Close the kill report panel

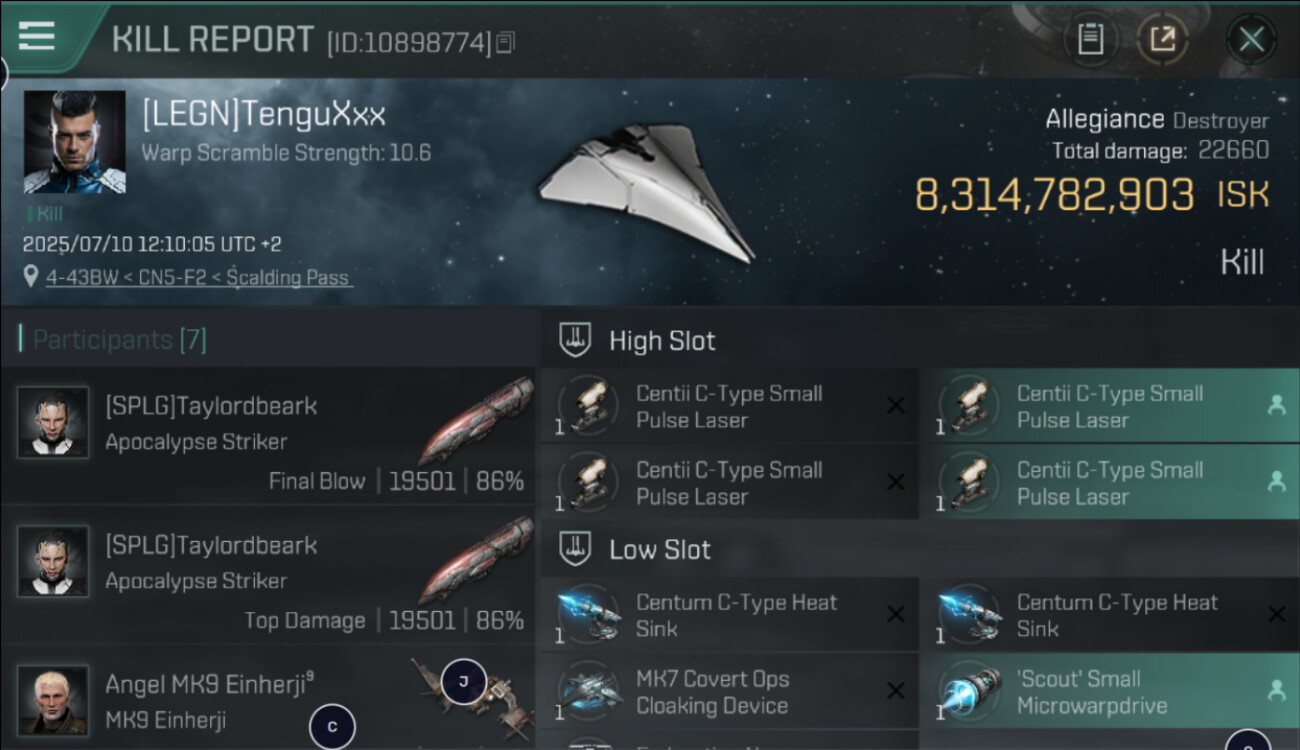(1251, 40)
